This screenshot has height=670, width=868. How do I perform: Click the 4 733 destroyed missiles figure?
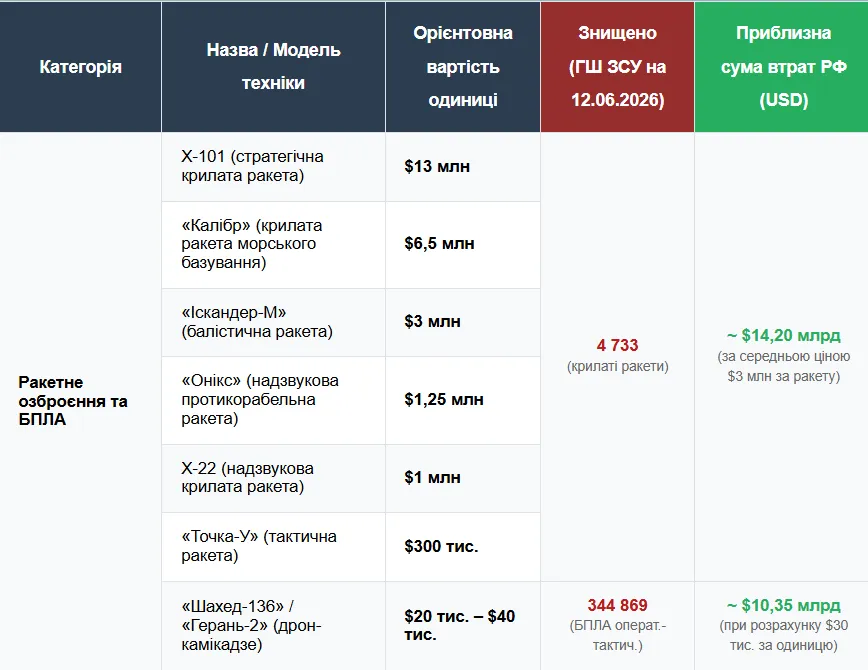pos(617,346)
